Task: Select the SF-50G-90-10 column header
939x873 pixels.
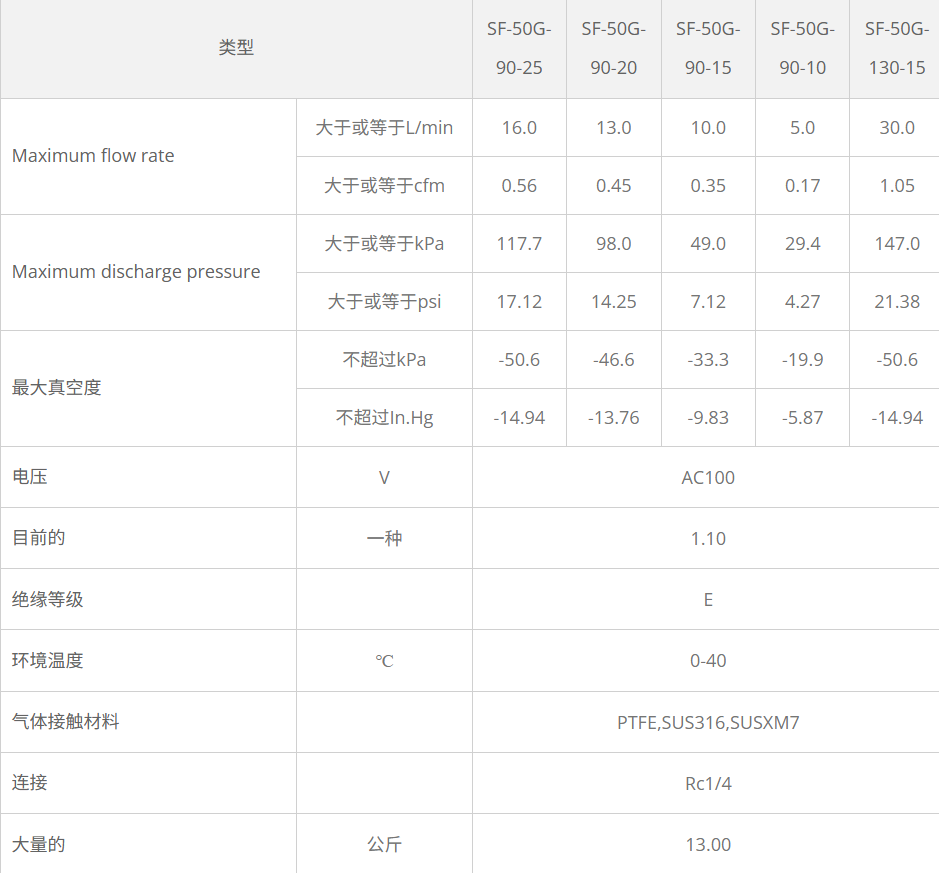Action: click(x=801, y=48)
